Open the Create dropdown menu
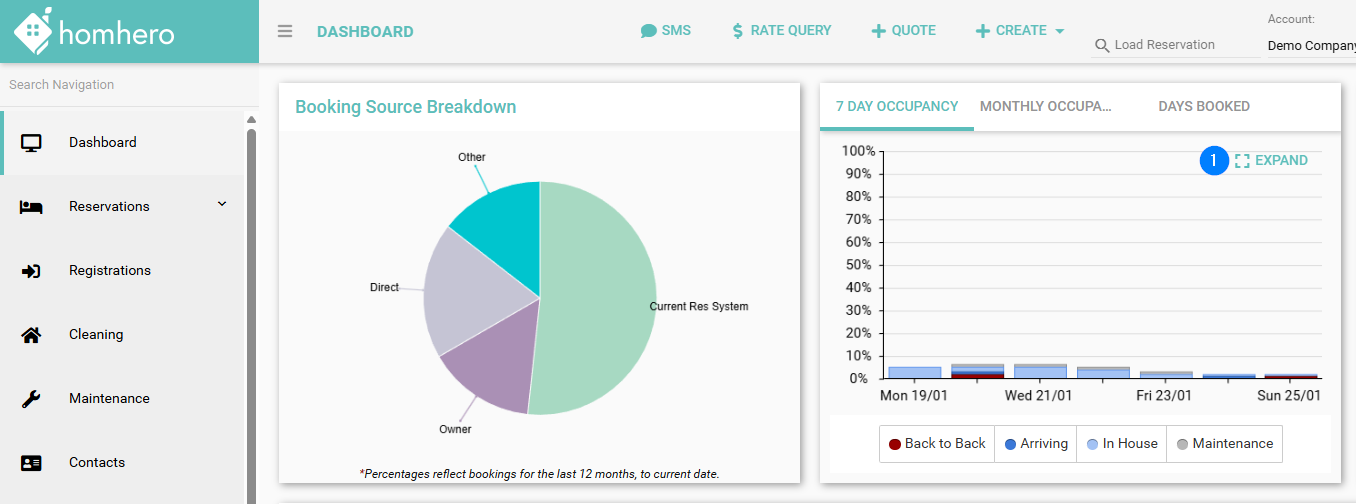 click(1020, 31)
